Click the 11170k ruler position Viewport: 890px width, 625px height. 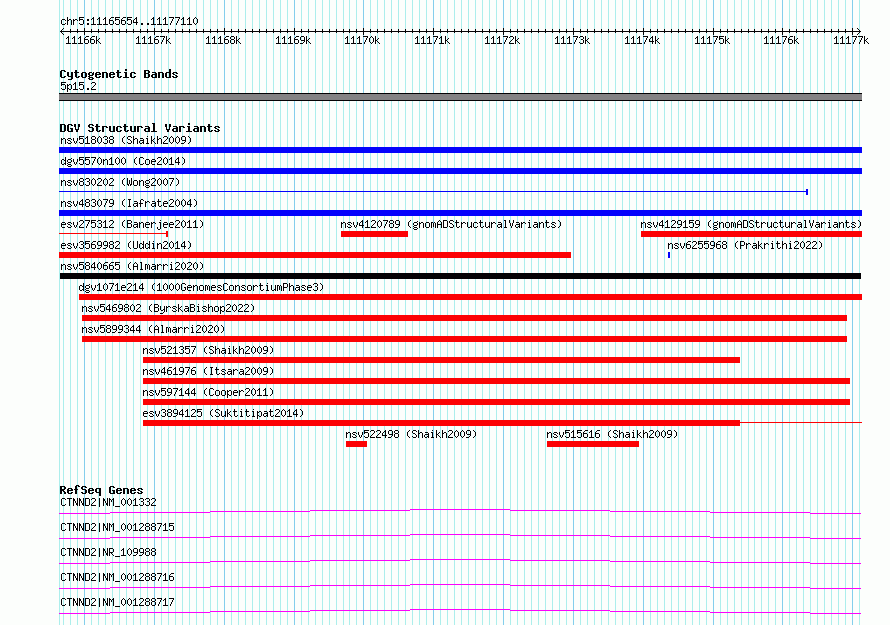click(362, 40)
